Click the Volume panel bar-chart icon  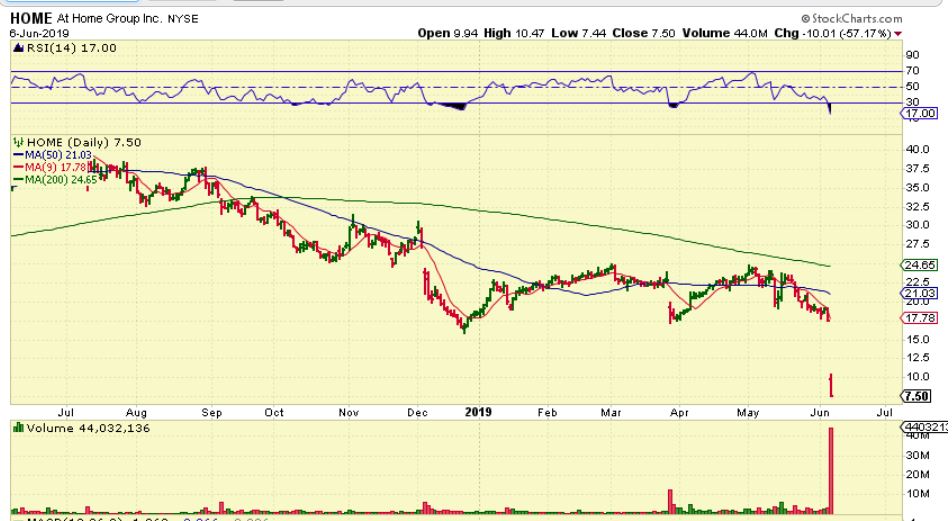point(16,428)
